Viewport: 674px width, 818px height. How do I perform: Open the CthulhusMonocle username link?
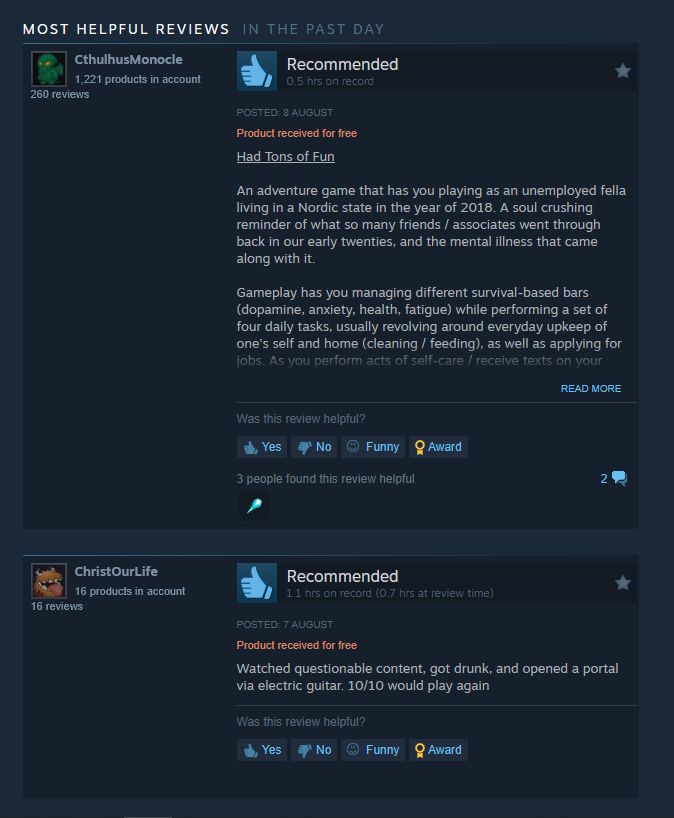pos(128,59)
